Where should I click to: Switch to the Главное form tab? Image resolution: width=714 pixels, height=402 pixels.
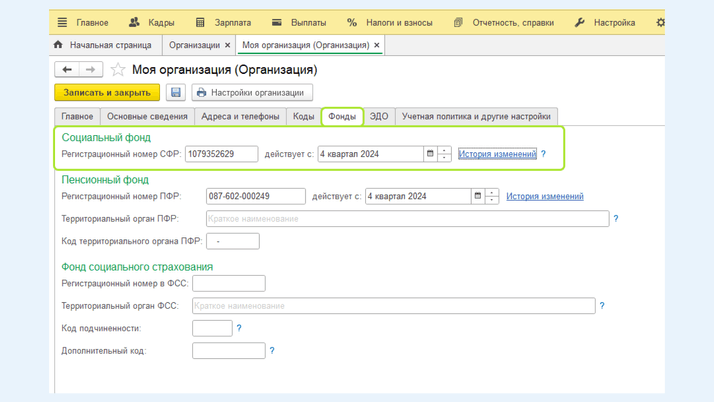(x=77, y=117)
